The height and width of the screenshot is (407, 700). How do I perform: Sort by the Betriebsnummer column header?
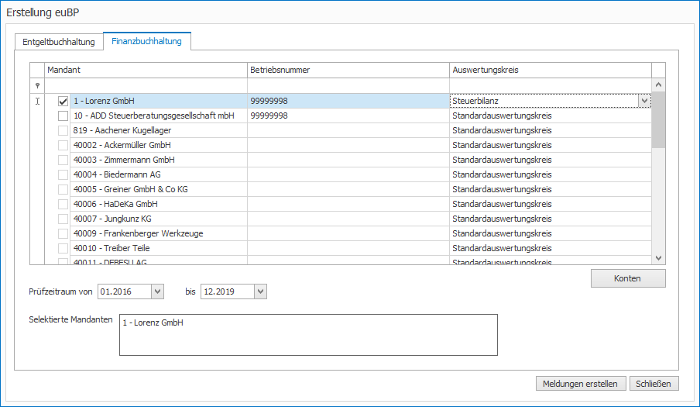point(348,70)
